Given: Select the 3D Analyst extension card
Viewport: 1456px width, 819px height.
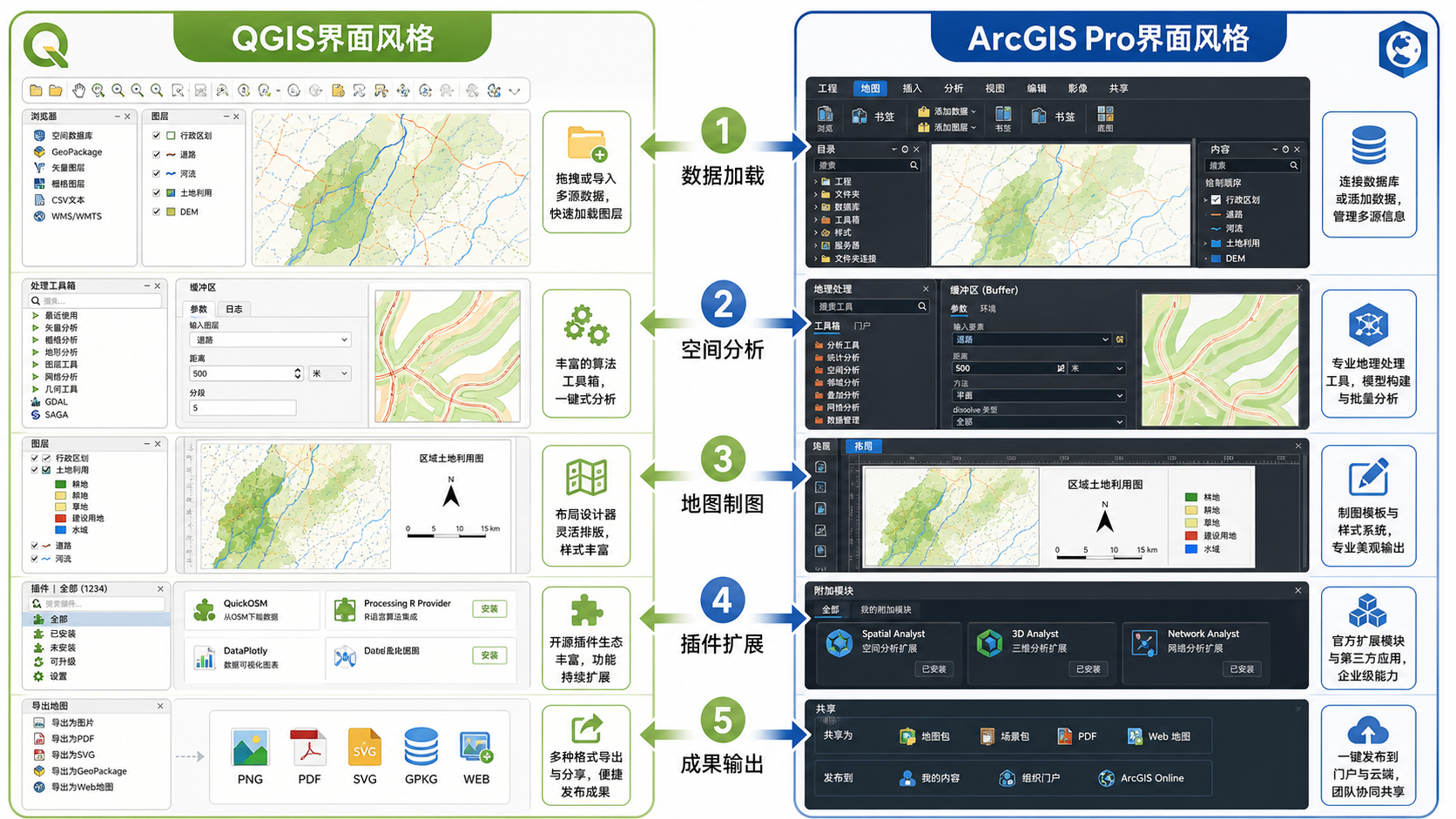Looking at the screenshot, I should point(1041,653).
